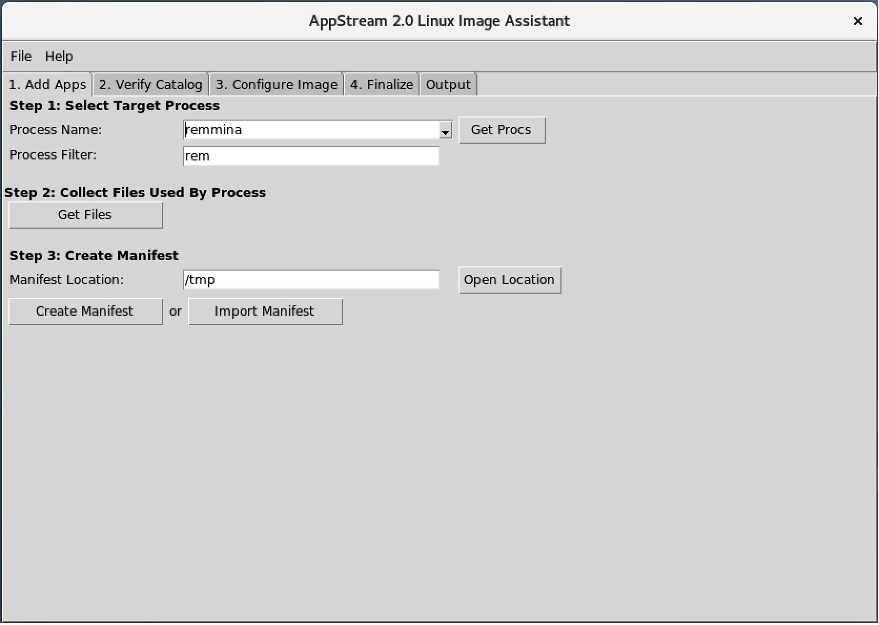Open the Output tab
Screen dimensions: 879x625
447,84
